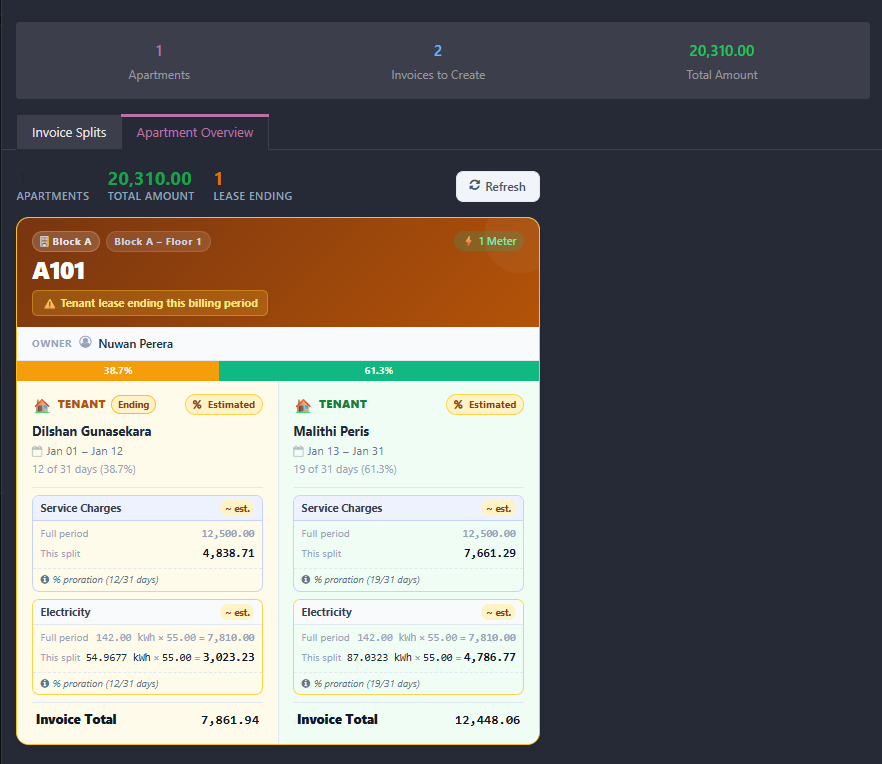Click the warning triangle icon
Screen dimensions: 882x764
(50, 304)
